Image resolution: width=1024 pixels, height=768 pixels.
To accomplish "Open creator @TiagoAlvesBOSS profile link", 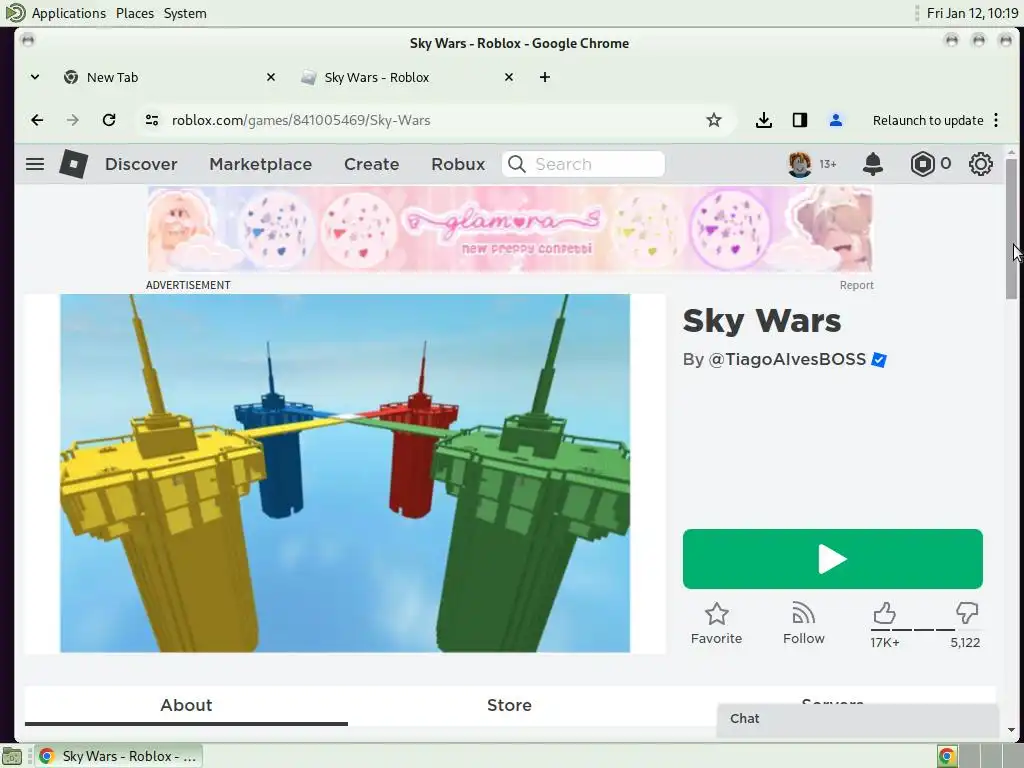I will 787,360.
